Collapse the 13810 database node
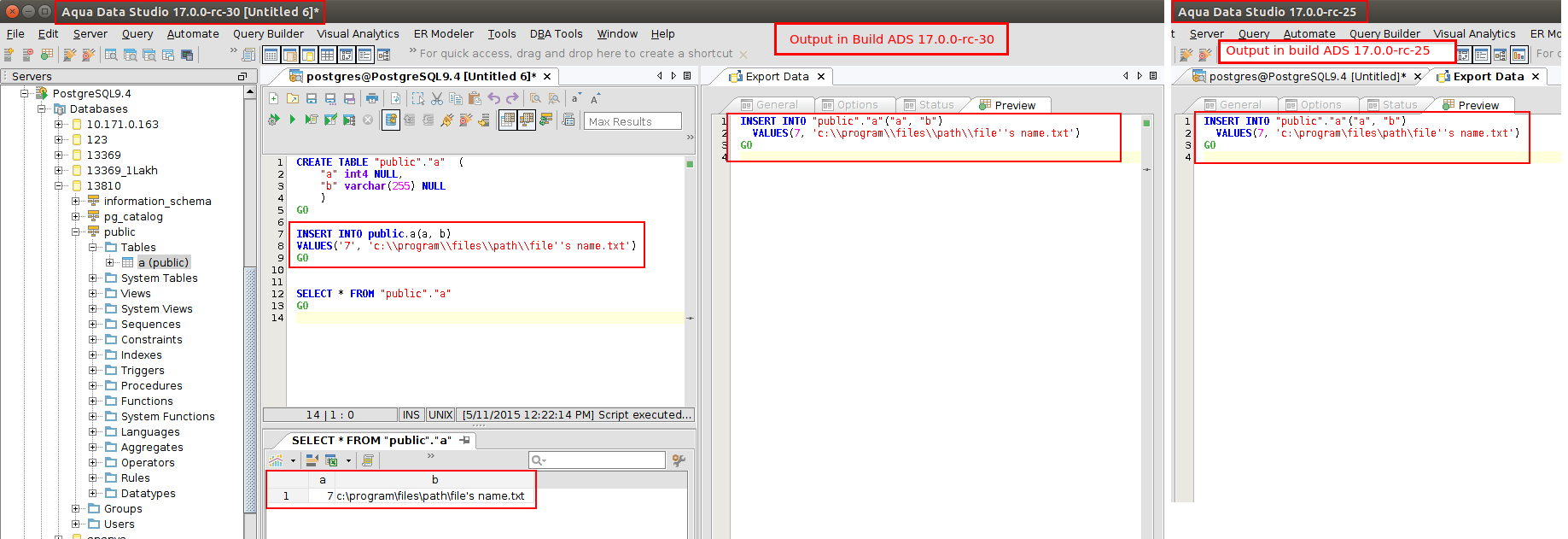Screen dimensions: 1568x539 pos(58,185)
